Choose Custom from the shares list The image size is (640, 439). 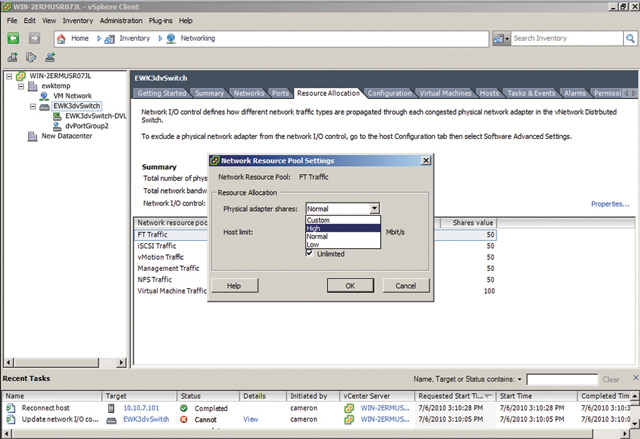click(x=343, y=220)
